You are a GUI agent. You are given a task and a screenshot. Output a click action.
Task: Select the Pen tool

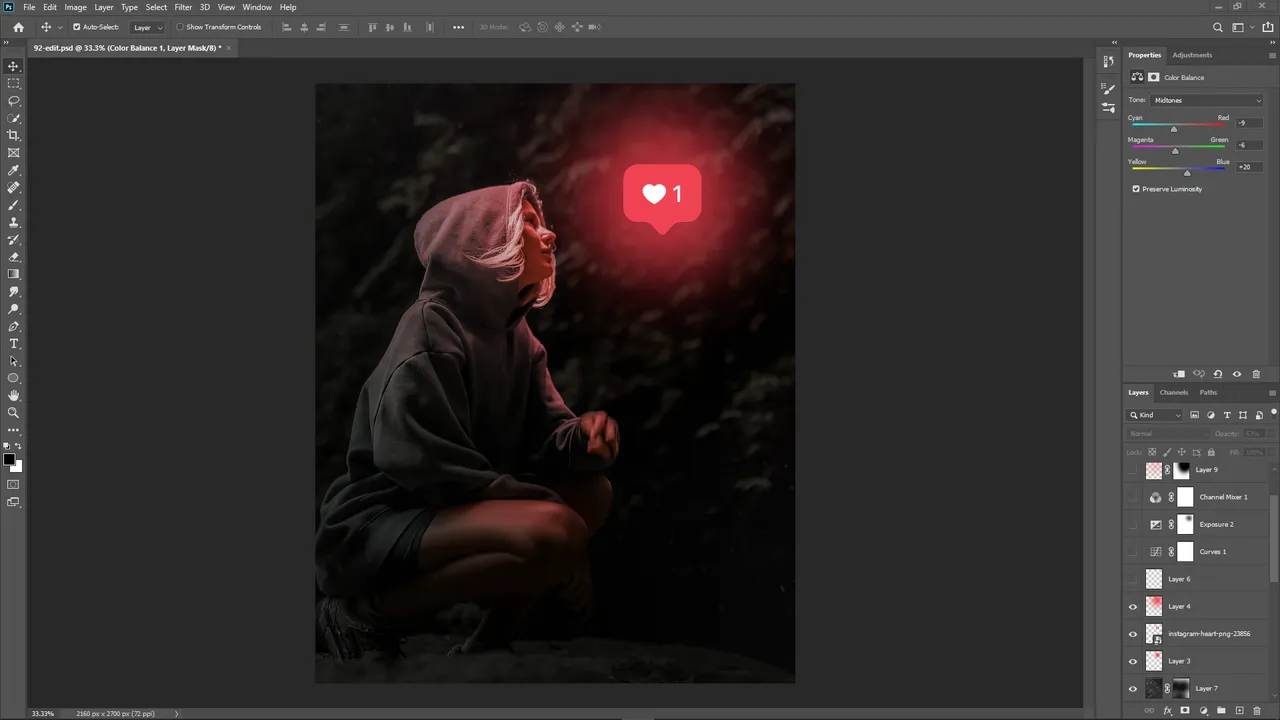point(13,326)
